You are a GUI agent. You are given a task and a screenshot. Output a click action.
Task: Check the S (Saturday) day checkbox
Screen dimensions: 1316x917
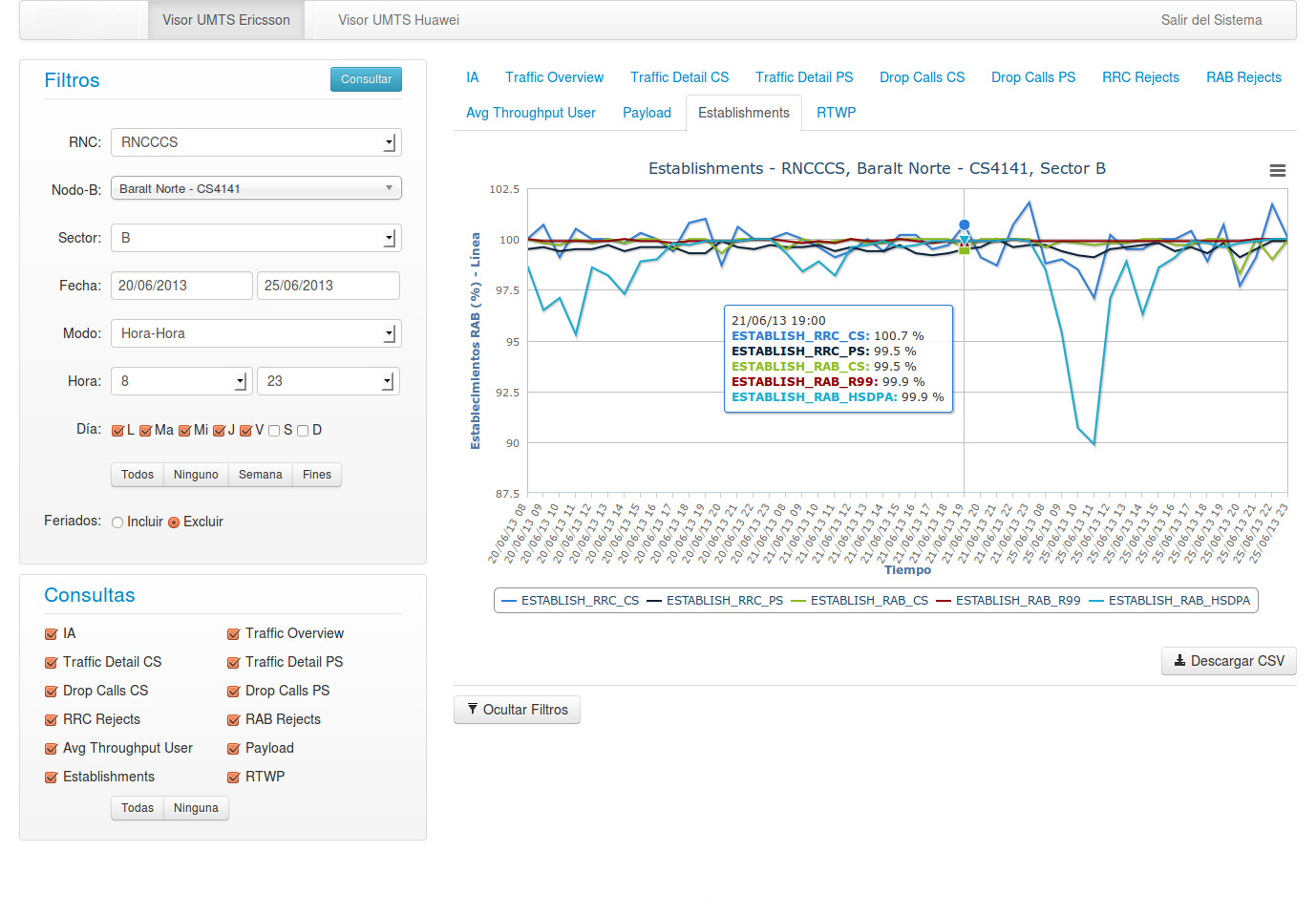click(274, 431)
